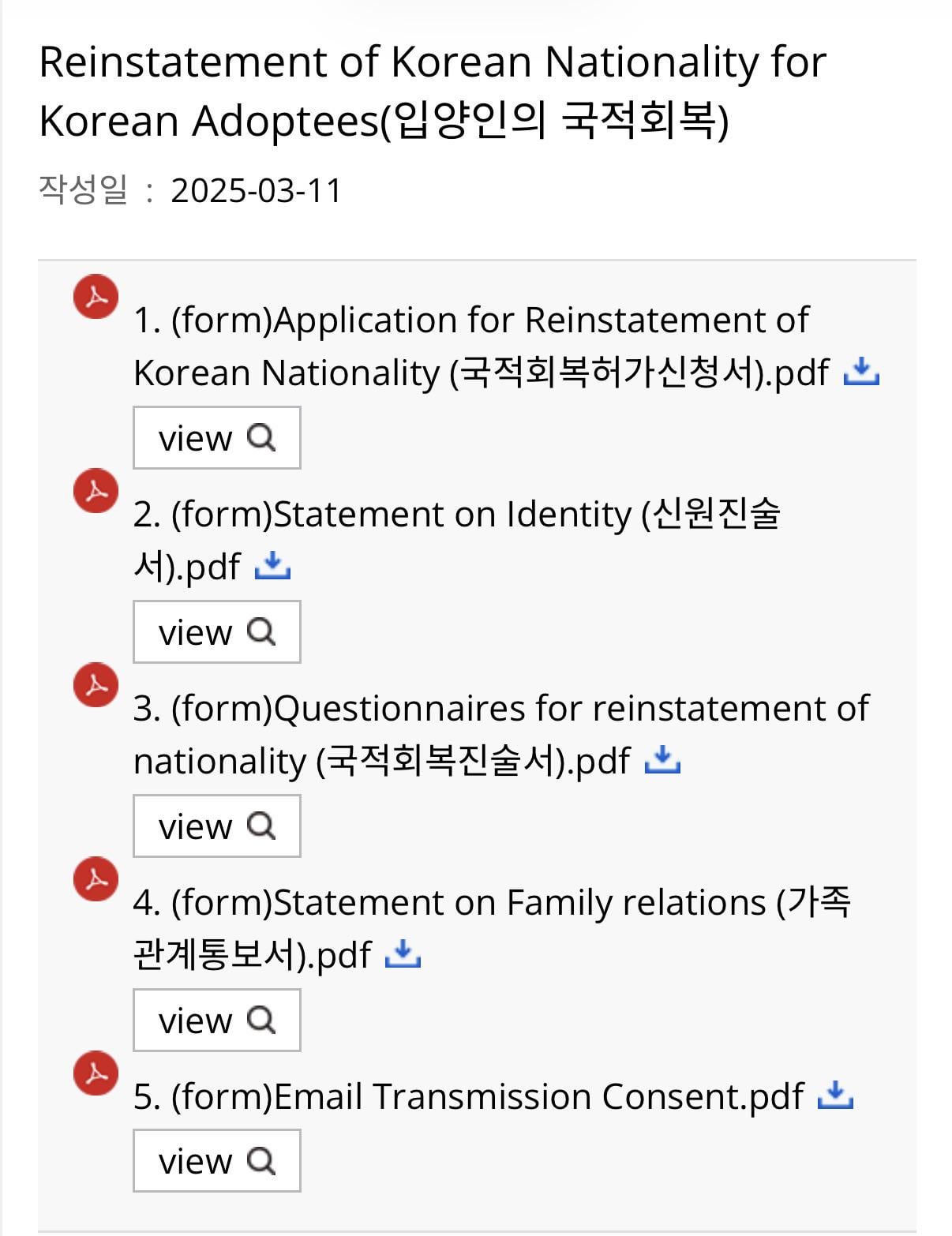Download the Statement on Family relations PDF

(x=403, y=953)
